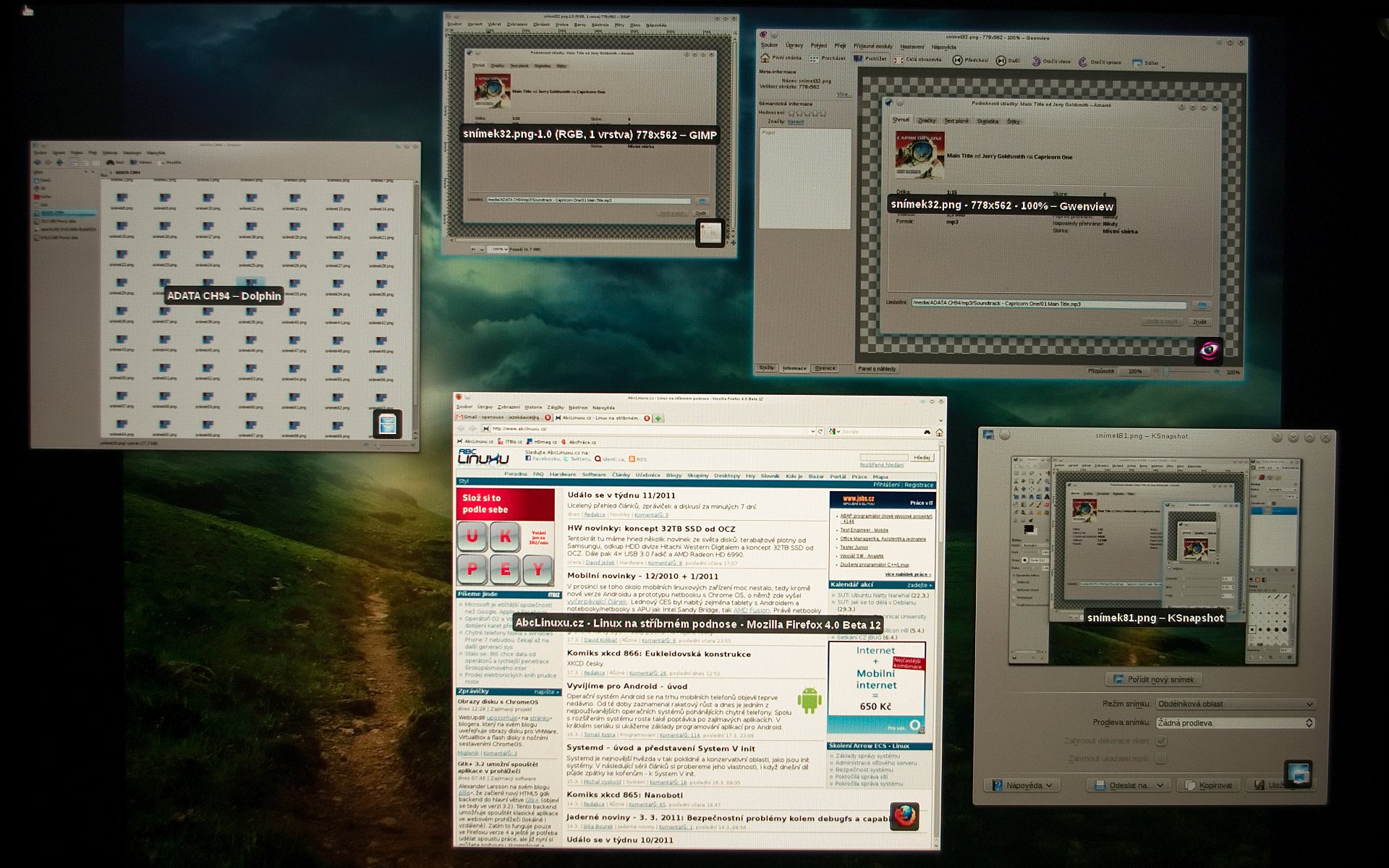Image resolution: width=1389 pixels, height=868 pixels.
Task: Toggle Zahrnout ukazatel myši checkbox
Action: coord(1161,758)
